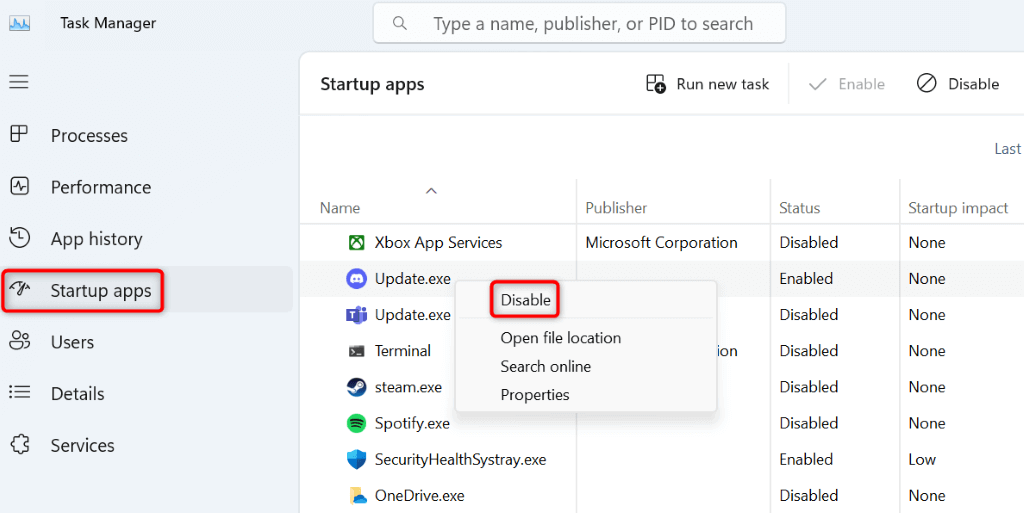Click the Xbox App Services icon
This screenshot has height=513, width=1024.
[356, 243]
